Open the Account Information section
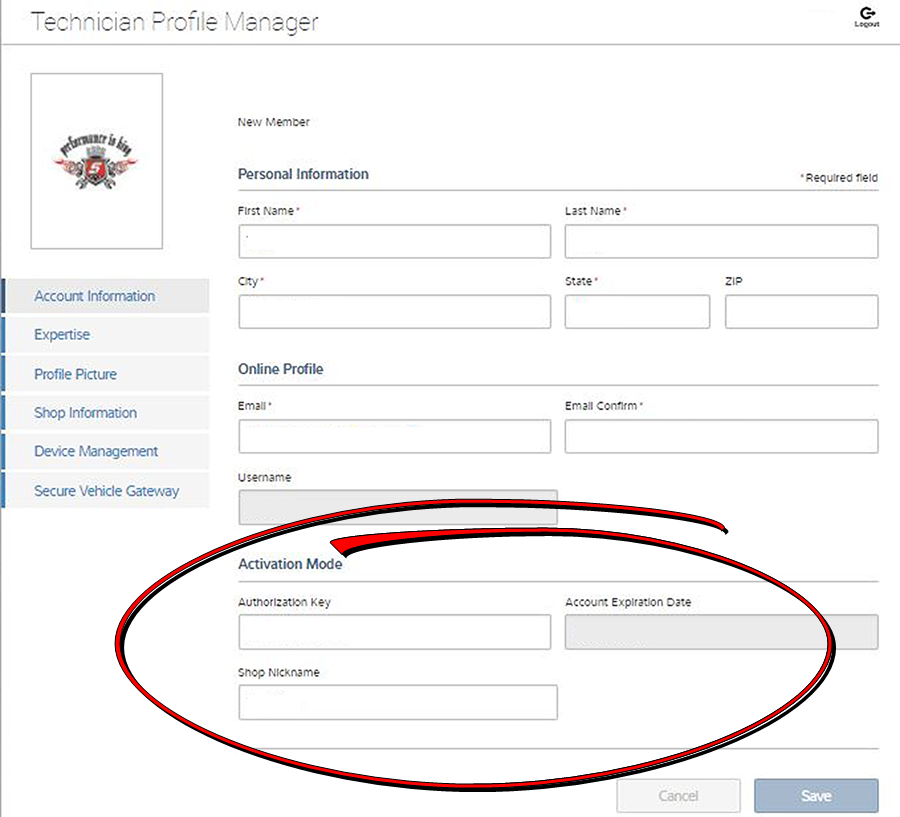The height and width of the screenshot is (817, 900). [95, 296]
